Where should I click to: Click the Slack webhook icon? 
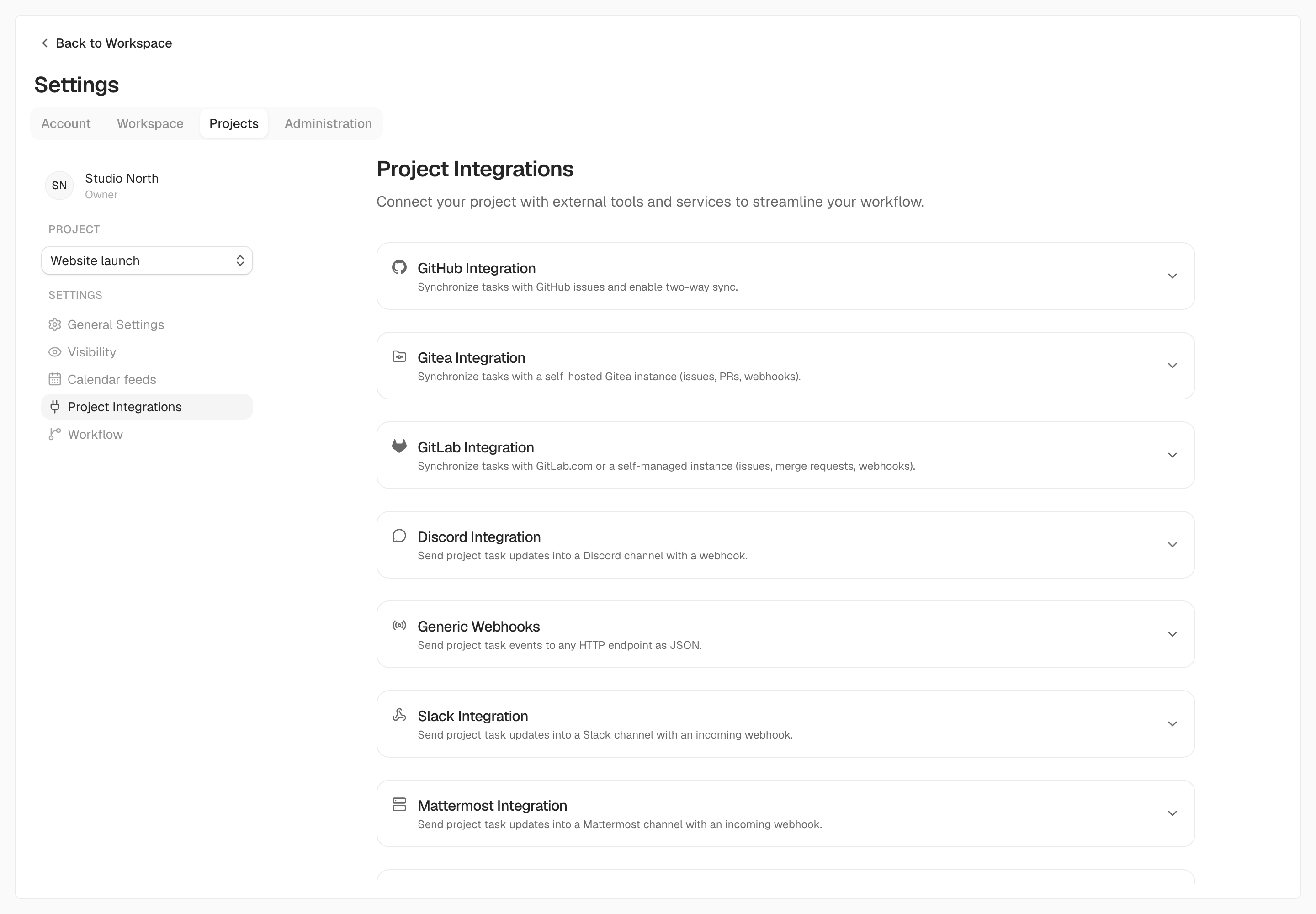coord(399,715)
